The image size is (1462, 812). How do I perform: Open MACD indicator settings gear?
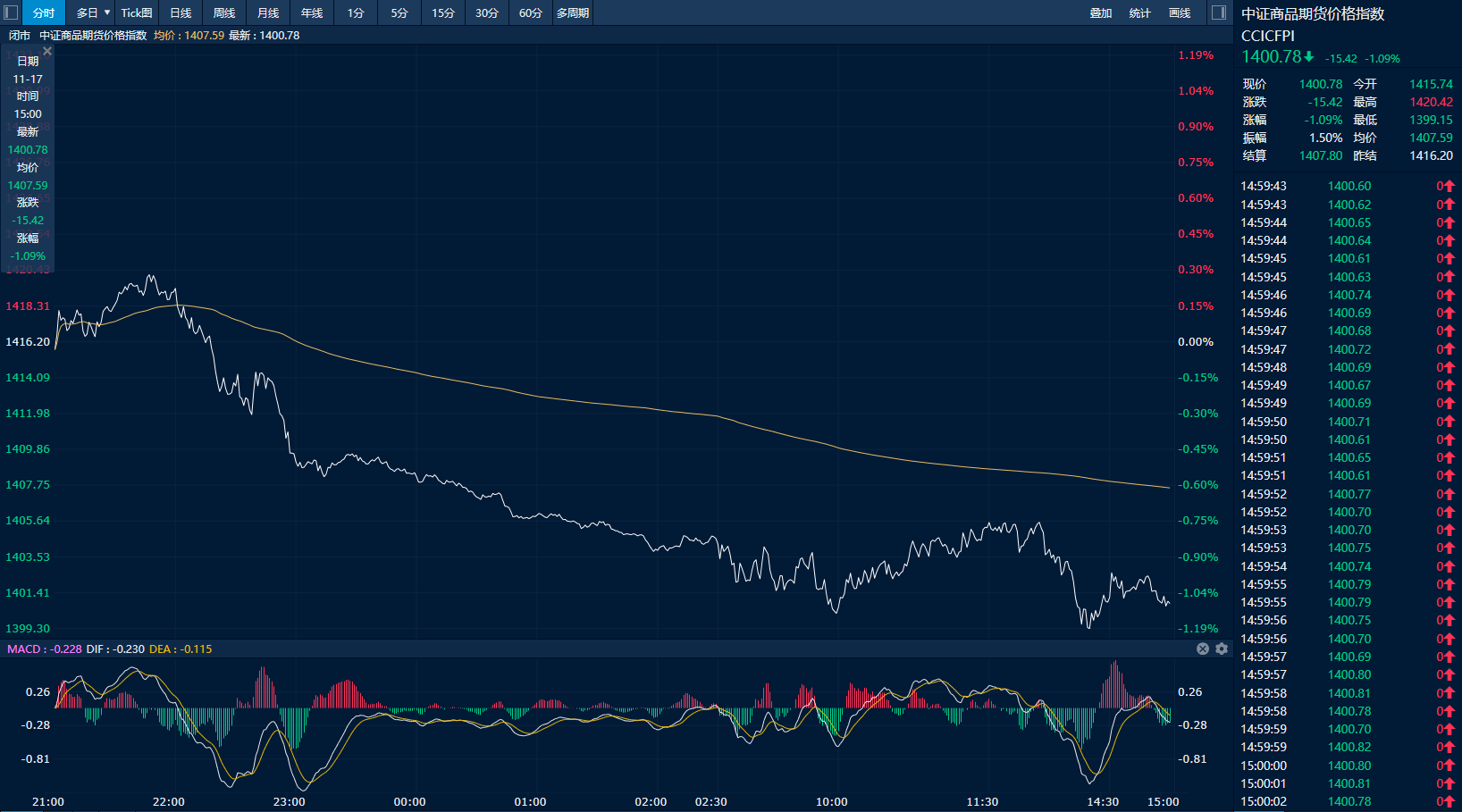coord(1222,649)
